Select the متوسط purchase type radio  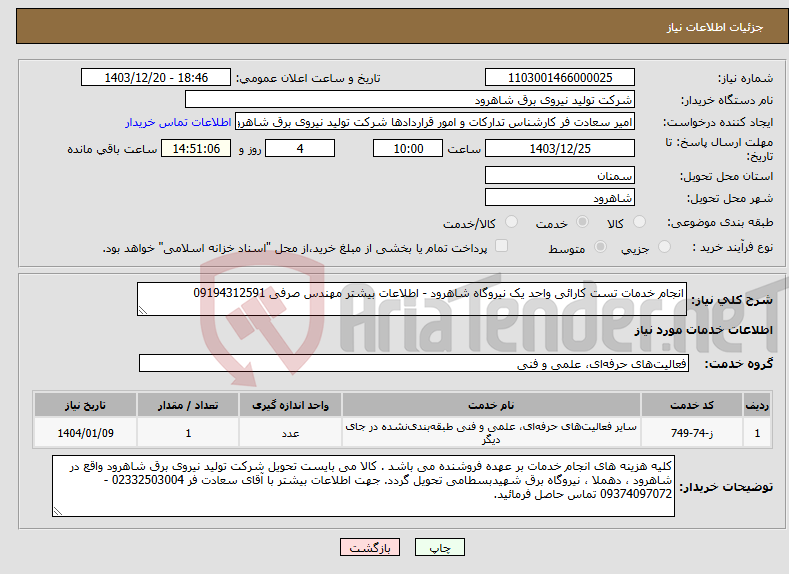point(600,247)
